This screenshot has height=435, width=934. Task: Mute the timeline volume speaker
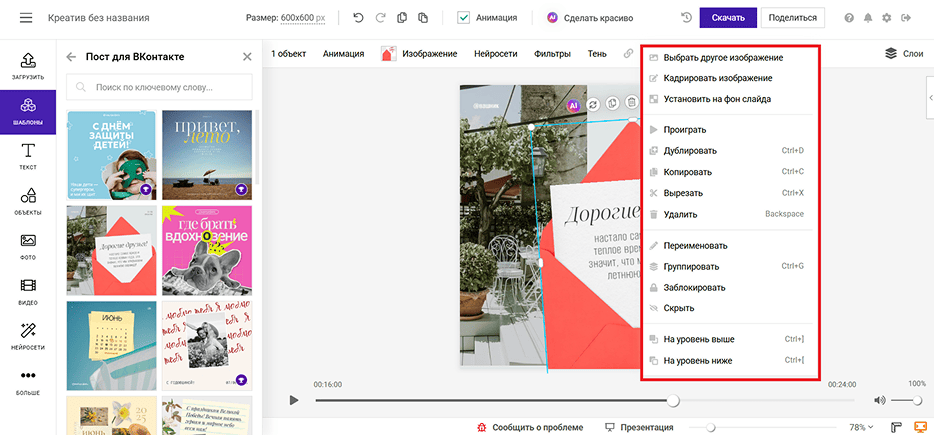tap(880, 400)
